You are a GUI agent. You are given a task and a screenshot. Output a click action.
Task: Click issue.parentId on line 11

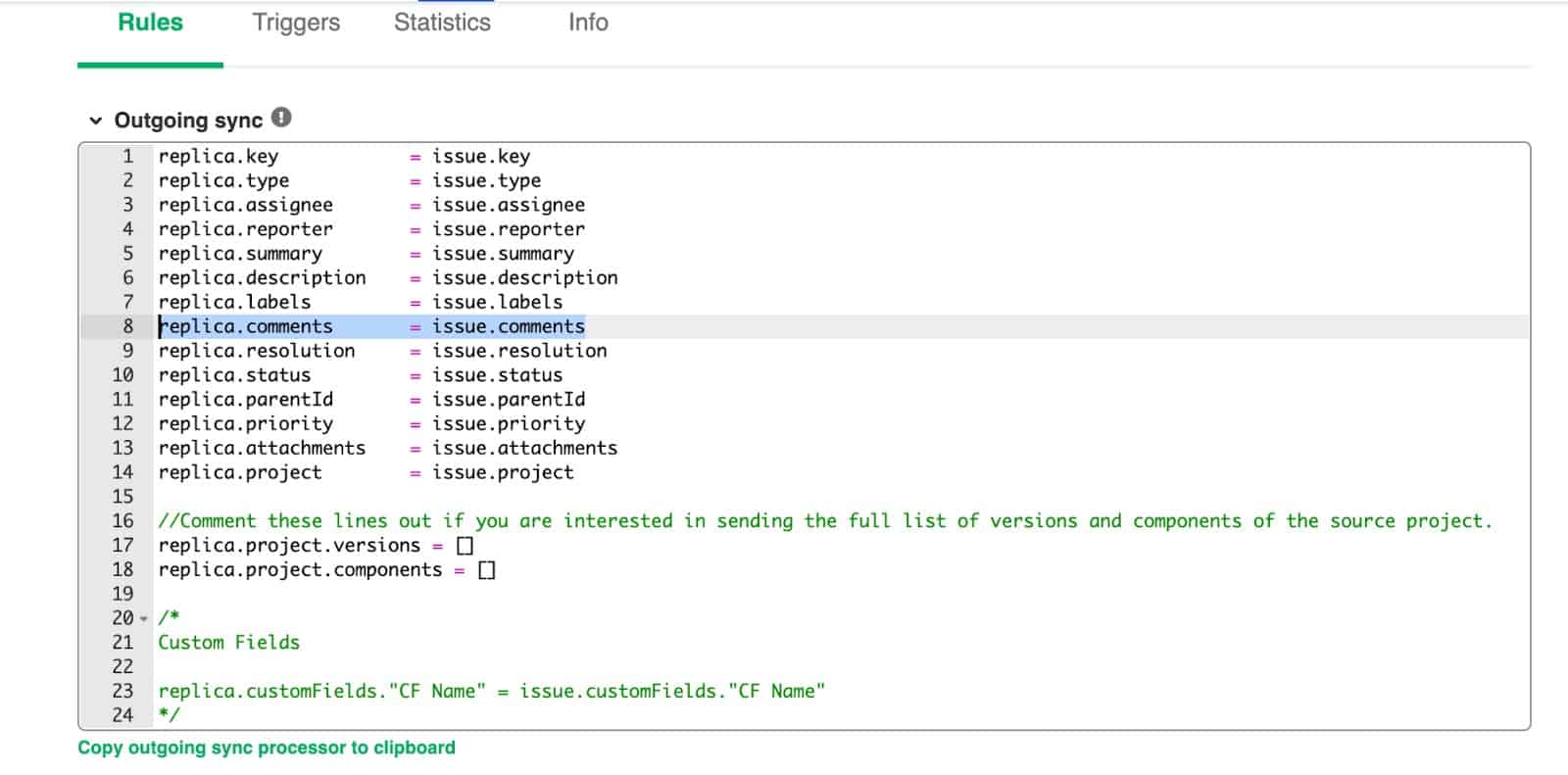tap(509, 400)
